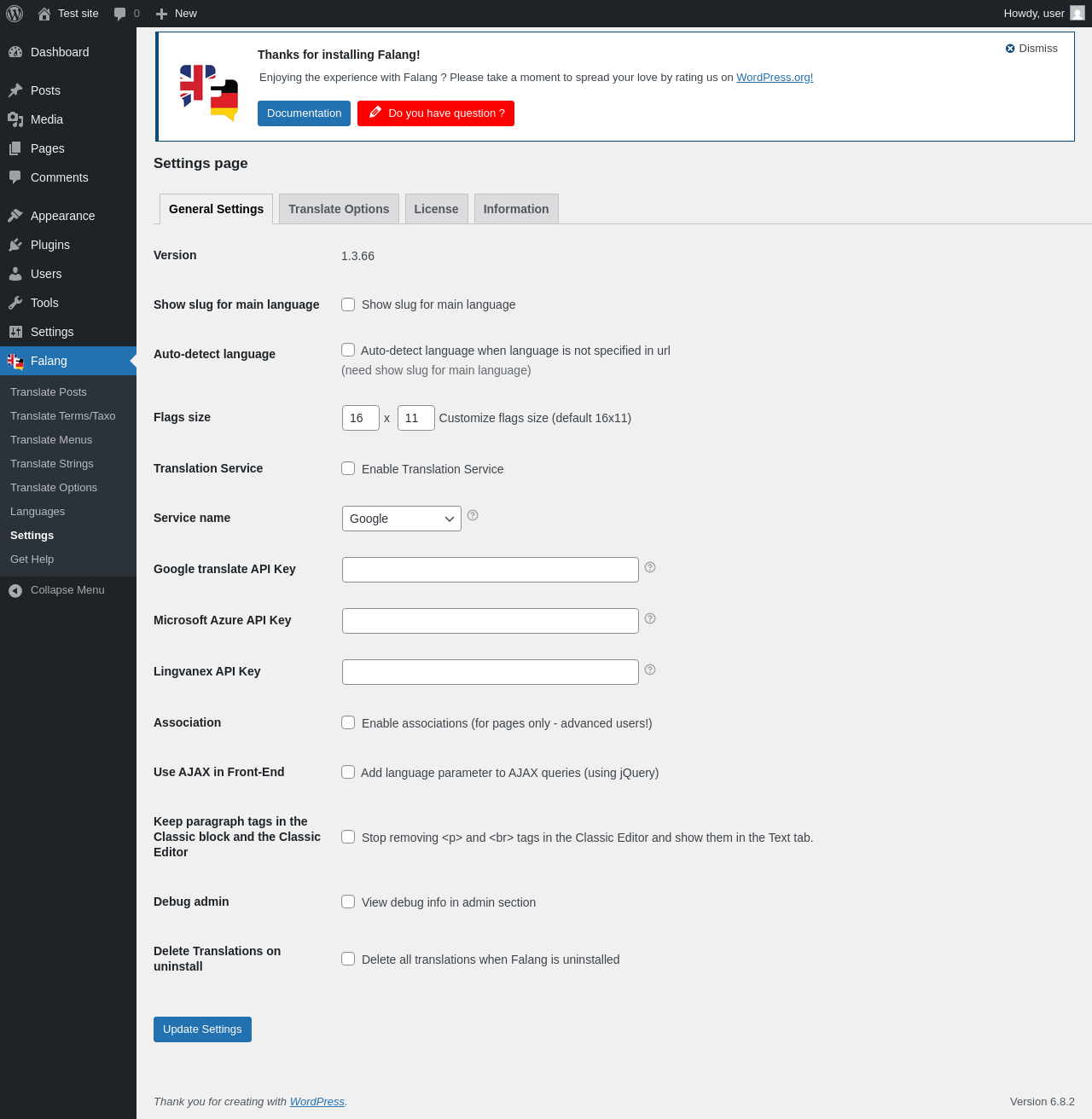Click the Settings sliders icon
Image resolution: width=1092 pixels, height=1119 pixels.
[x=15, y=332]
